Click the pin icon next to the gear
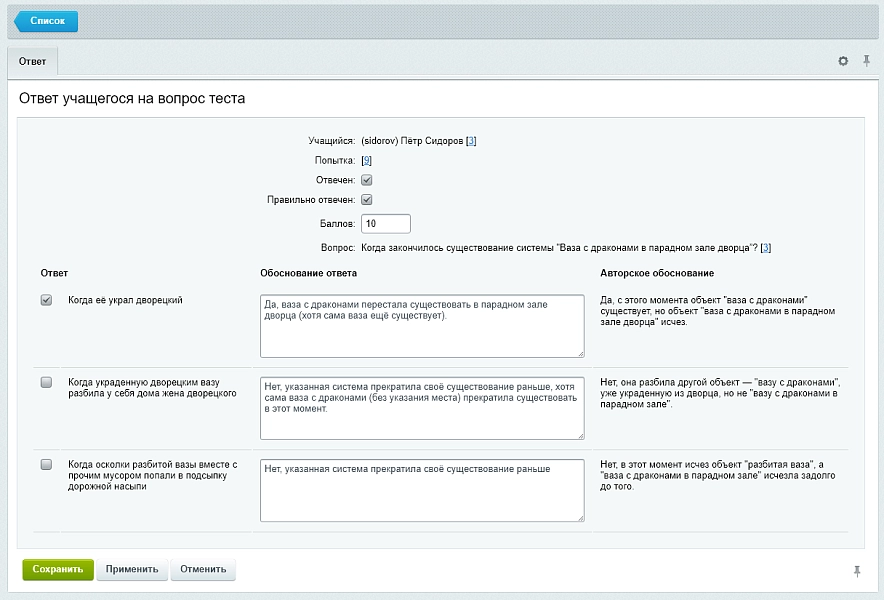Image resolution: width=884 pixels, height=600 pixels. click(x=867, y=61)
